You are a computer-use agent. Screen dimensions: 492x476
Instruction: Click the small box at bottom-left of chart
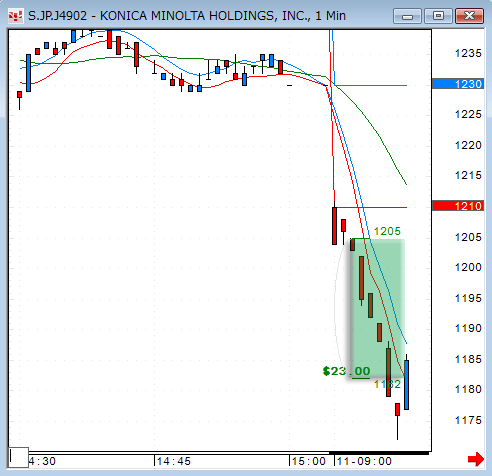[19, 457]
